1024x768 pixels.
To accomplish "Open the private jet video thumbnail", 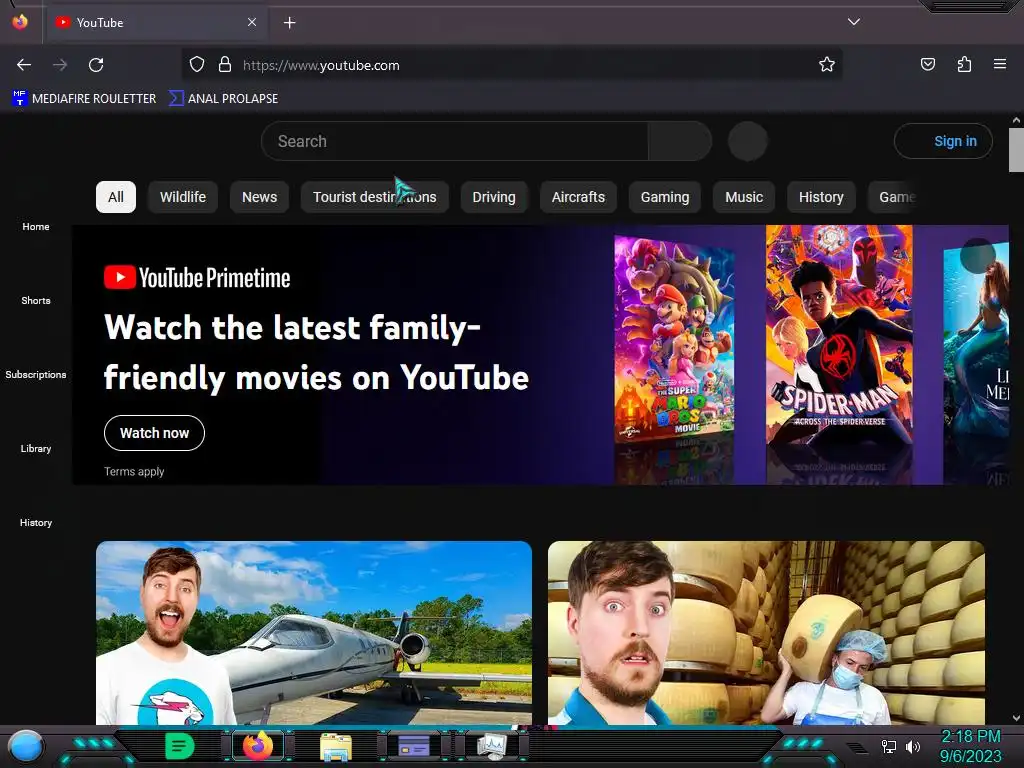I will pyautogui.click(x=314, y=632).
